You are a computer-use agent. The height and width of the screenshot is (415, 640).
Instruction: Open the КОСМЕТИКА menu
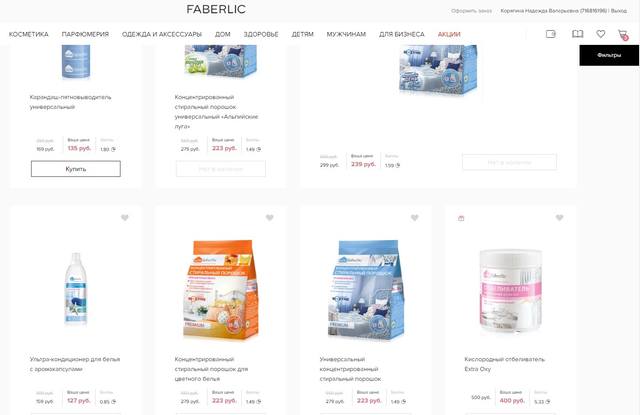pos(29,34)
